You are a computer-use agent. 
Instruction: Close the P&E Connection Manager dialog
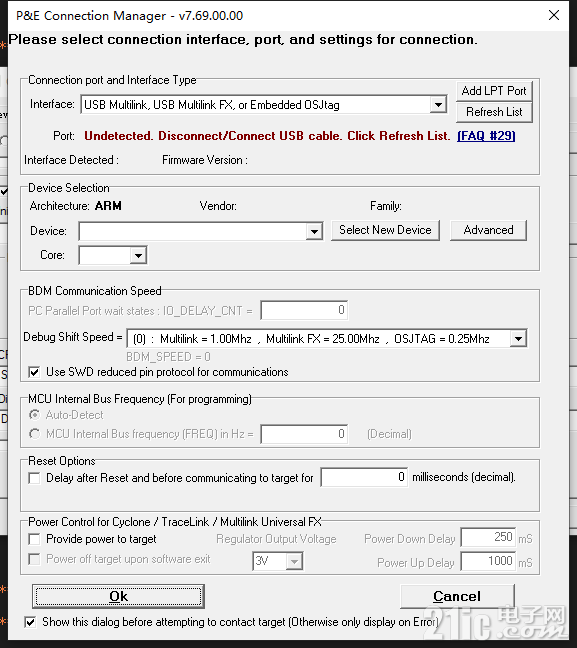[x=554, y=15]
